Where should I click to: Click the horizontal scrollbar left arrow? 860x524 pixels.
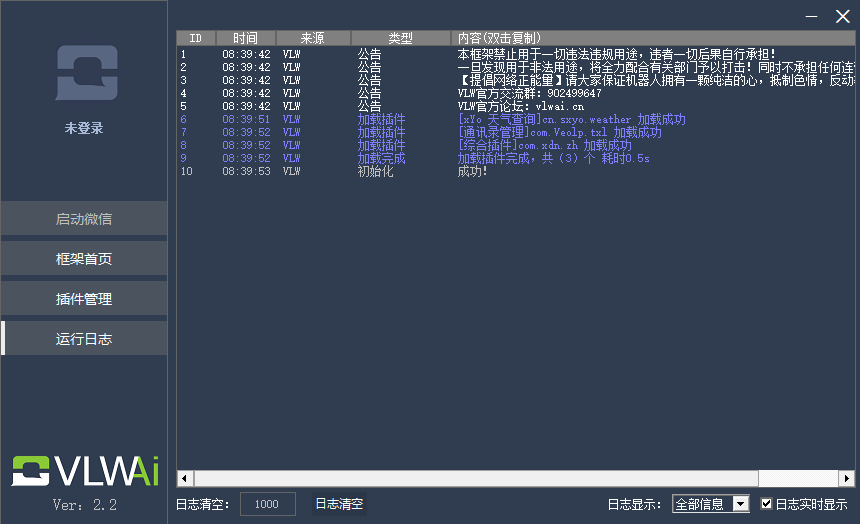(x=184, y=478)
